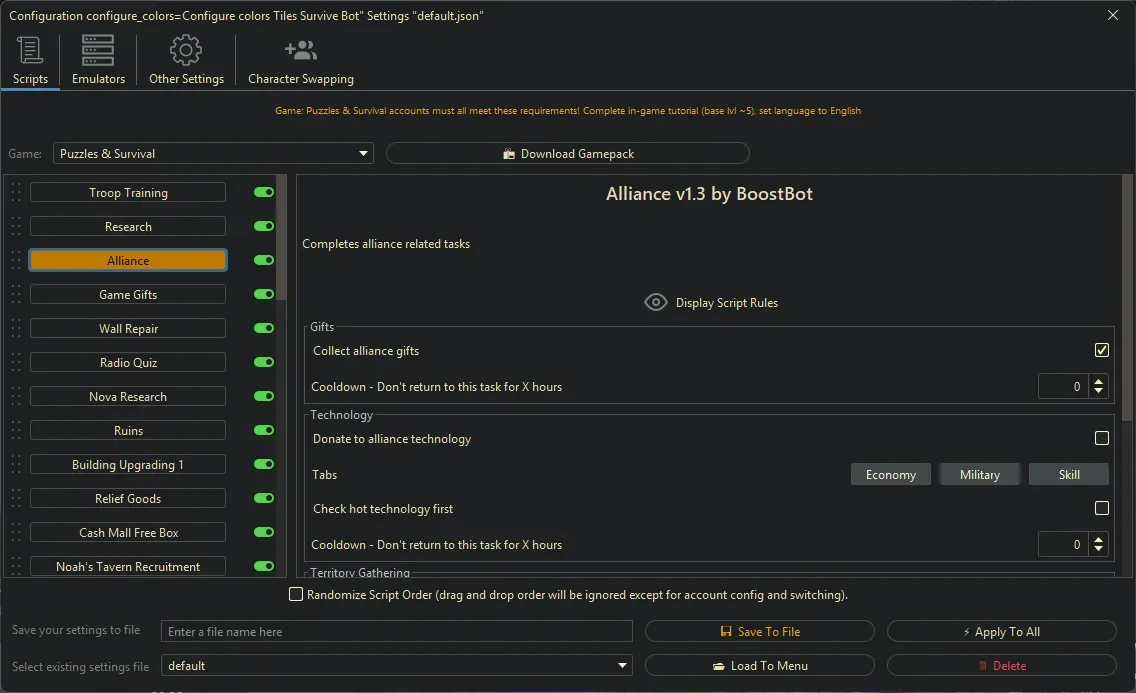Open the Scripts tab icon
Screen dimensions: 1136x693
pos(30,50)
